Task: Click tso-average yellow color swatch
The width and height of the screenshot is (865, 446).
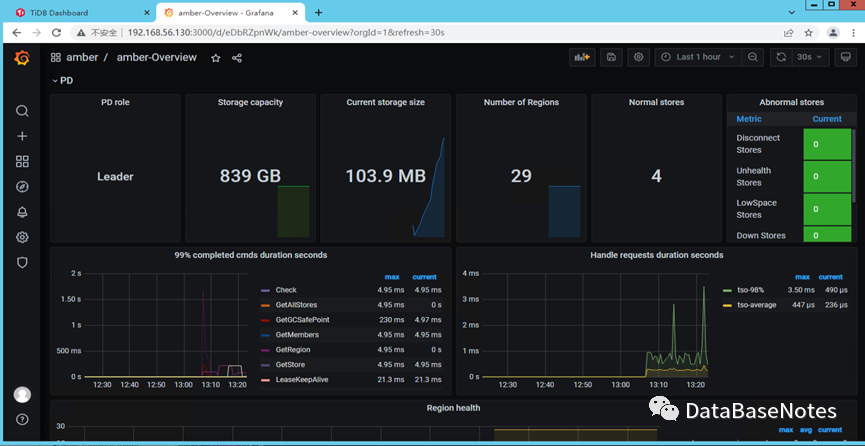Action: click(x=728, y=305)
